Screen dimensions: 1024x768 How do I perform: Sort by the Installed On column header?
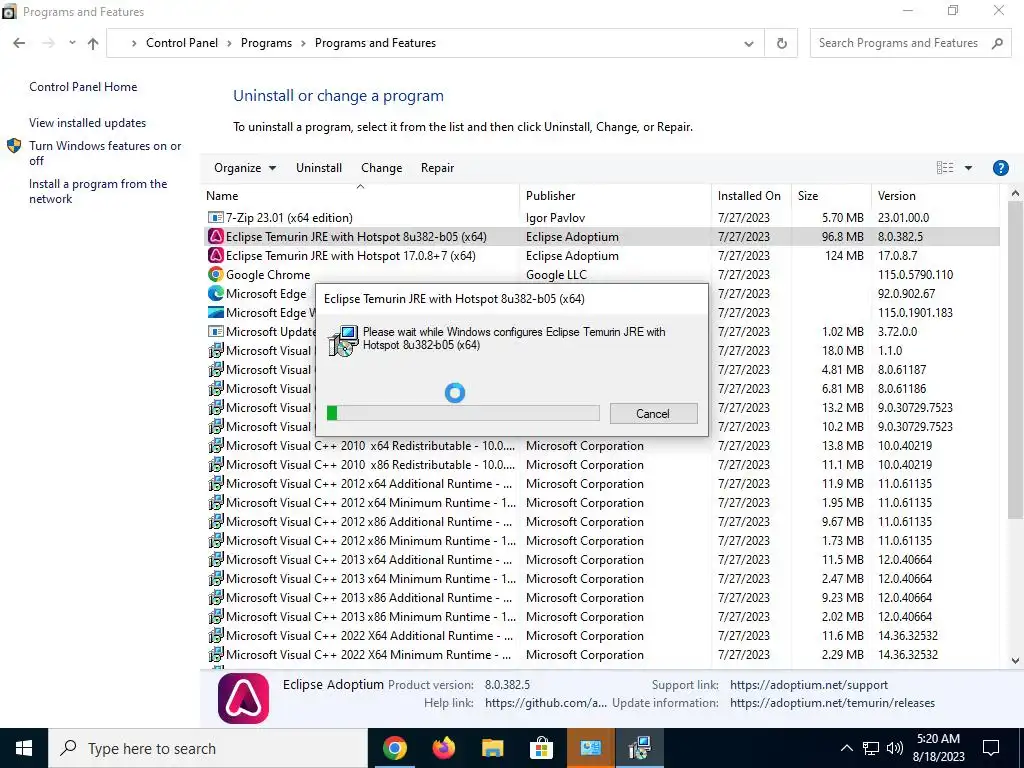[x=752, y=196]
